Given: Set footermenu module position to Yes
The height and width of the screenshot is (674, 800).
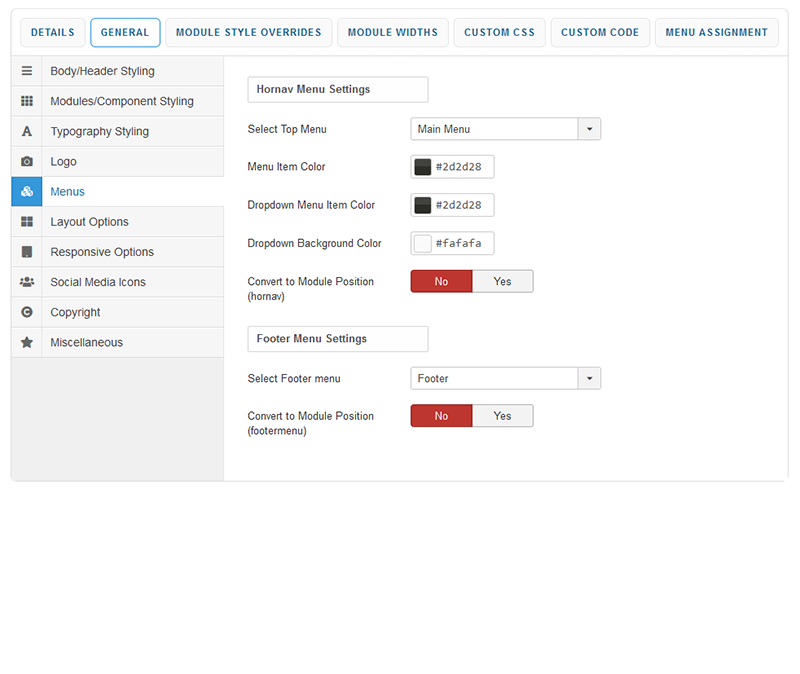Looking at the screenshot, I should (x=502, y=416).
